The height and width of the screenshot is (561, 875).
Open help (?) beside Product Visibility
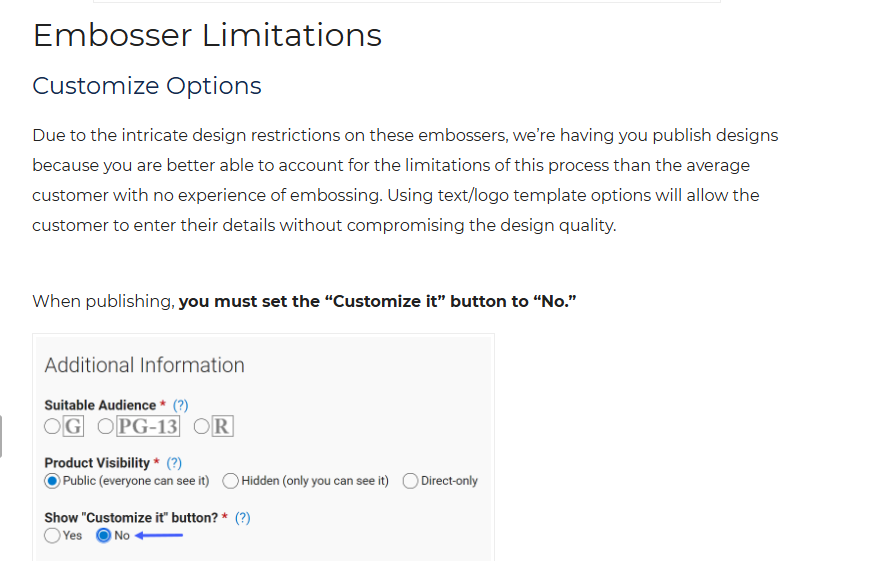(x=174, y=463)
